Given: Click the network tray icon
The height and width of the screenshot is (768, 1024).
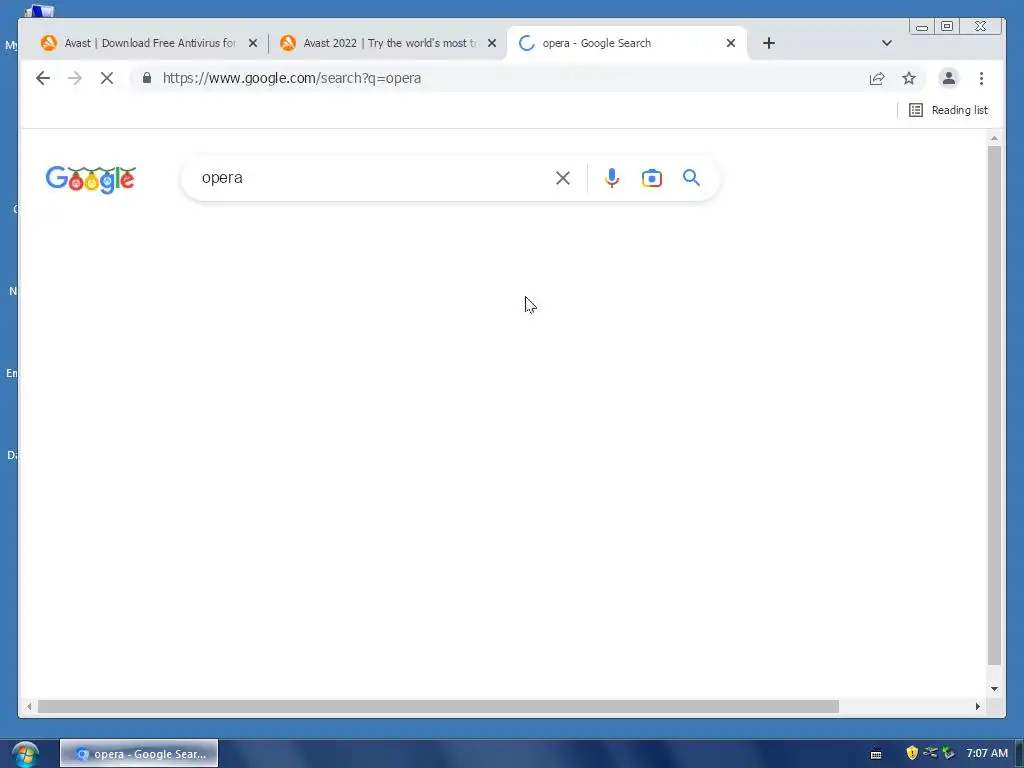Looking at the screenshot, I should pyautogui.click(x=931, y=753).
